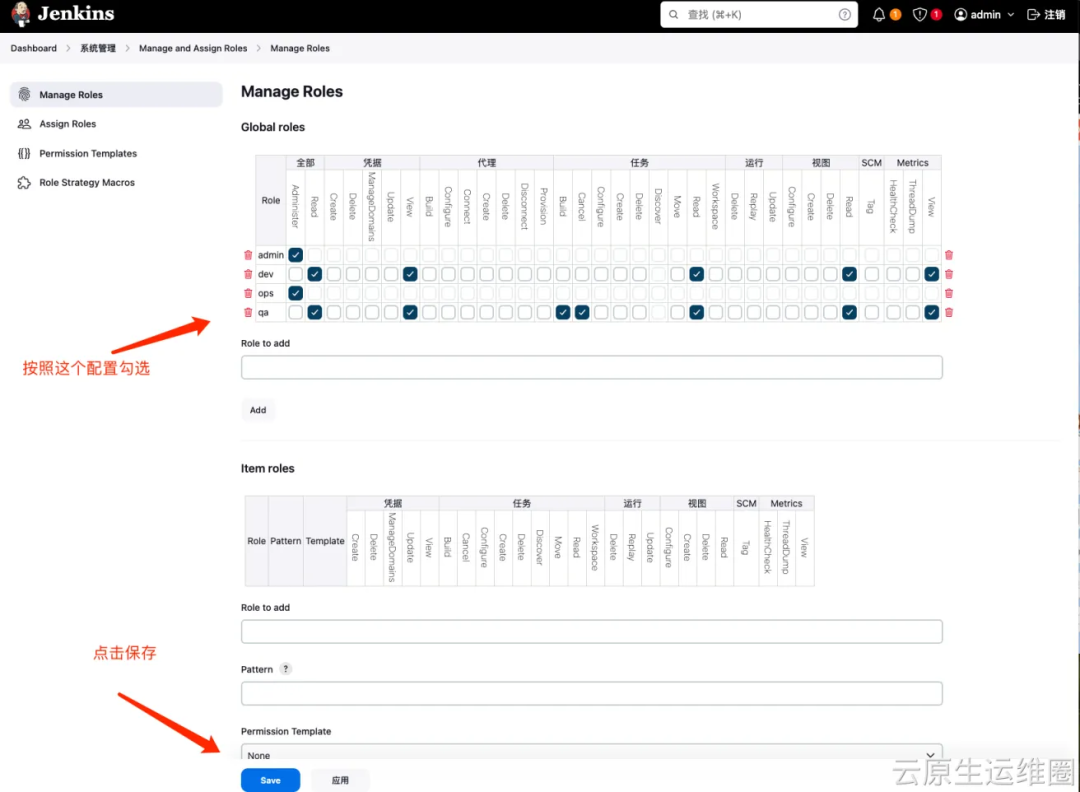Click the Item roles Role to add field
The image size is (1080, 792).
pos(592,632)
